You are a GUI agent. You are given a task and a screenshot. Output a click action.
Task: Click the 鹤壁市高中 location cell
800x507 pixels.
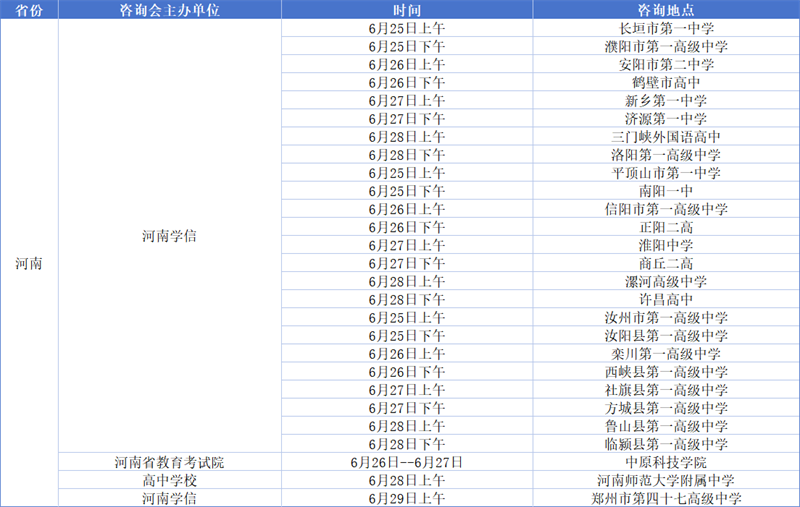coord(666,83)
